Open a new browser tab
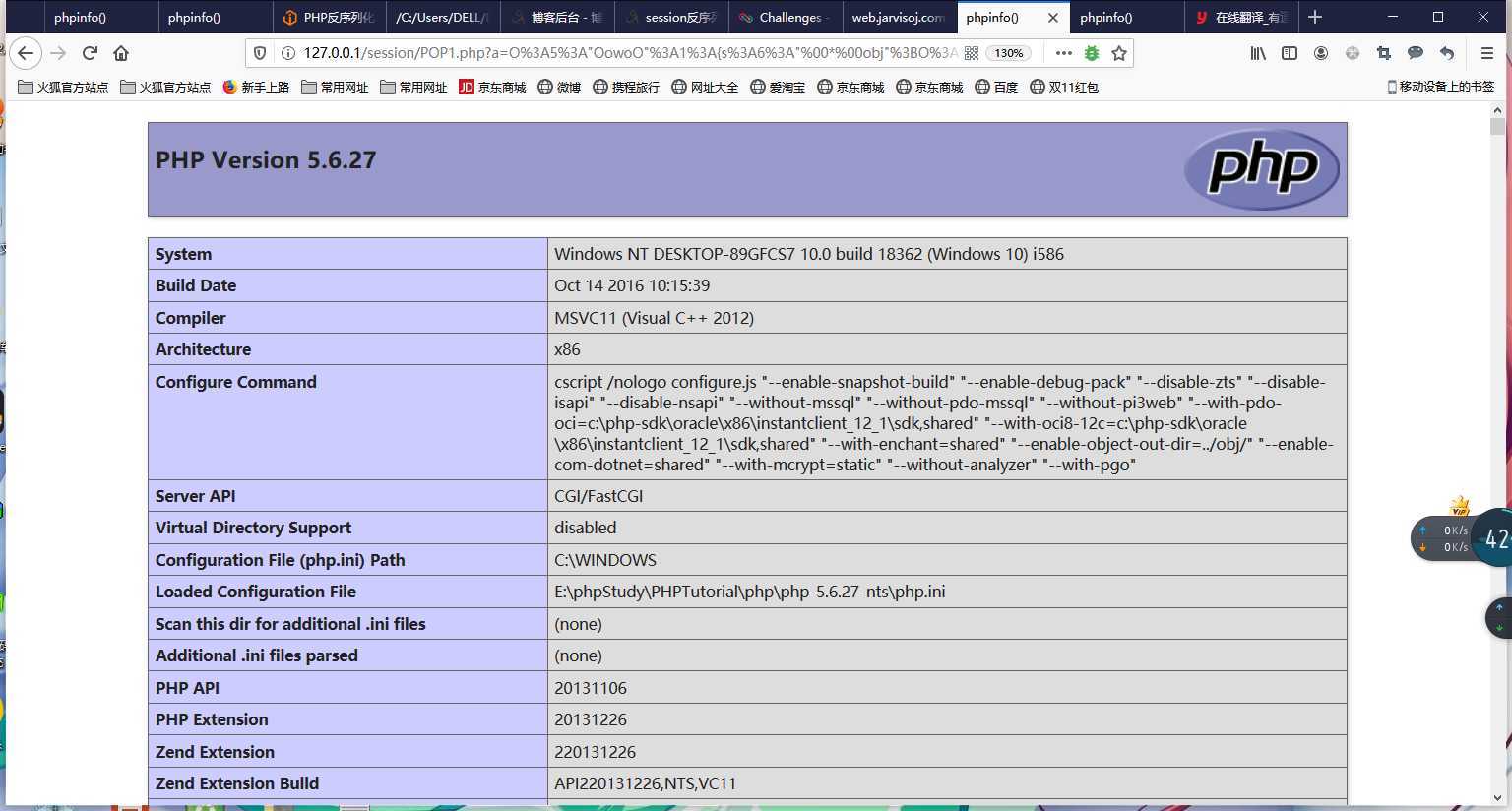 pyautogui.click(x=1315, y=17)
